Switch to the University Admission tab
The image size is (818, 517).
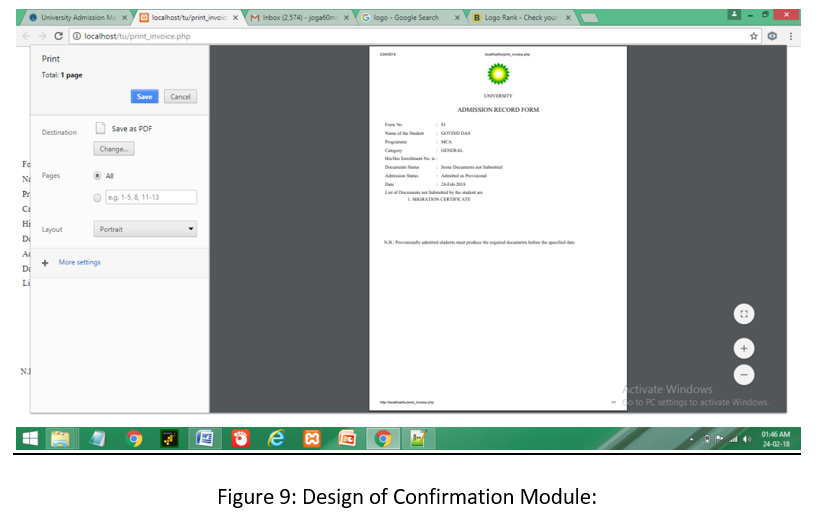click(76, 18)
